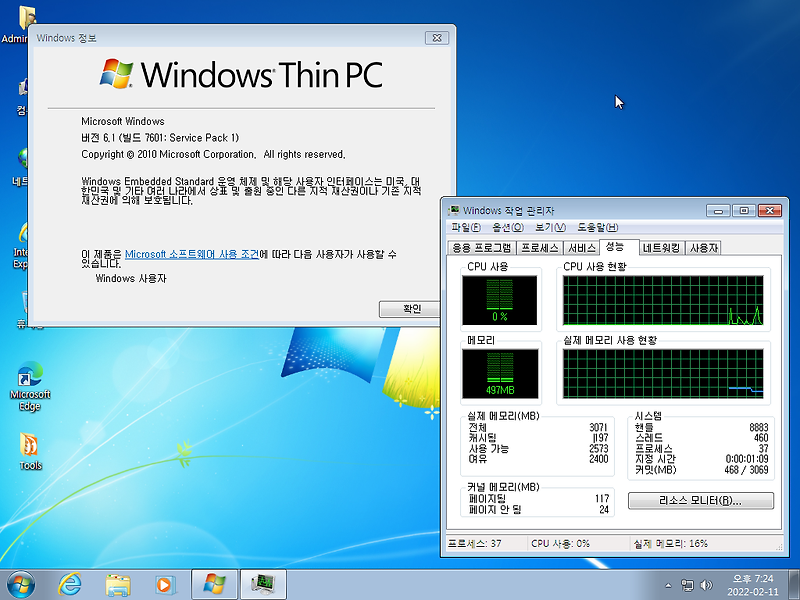Close the Windows 정보 dialog
800x600 pixels.
[437, 38]
